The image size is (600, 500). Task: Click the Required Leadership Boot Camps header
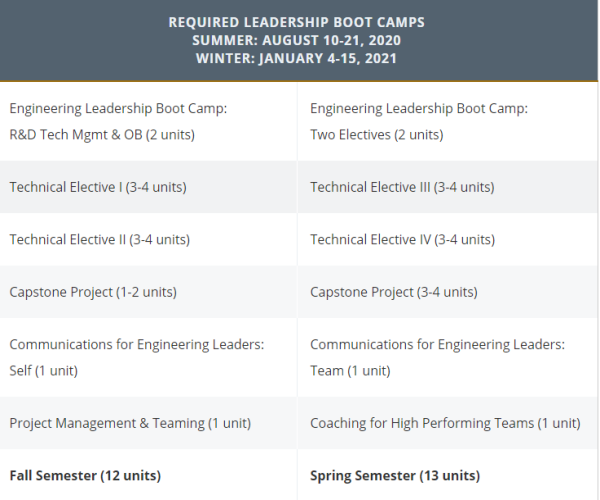tap(297, 22)
